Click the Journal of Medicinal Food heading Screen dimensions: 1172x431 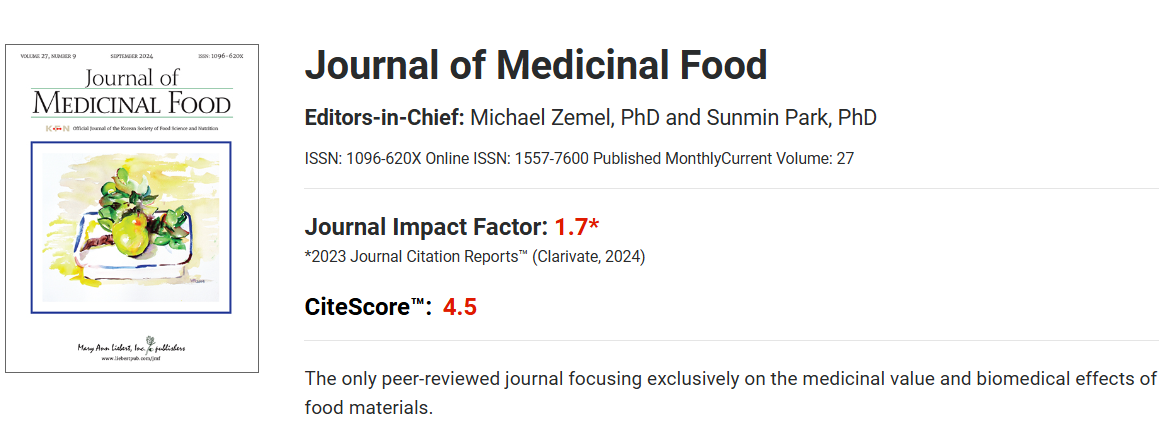point(535,65)
